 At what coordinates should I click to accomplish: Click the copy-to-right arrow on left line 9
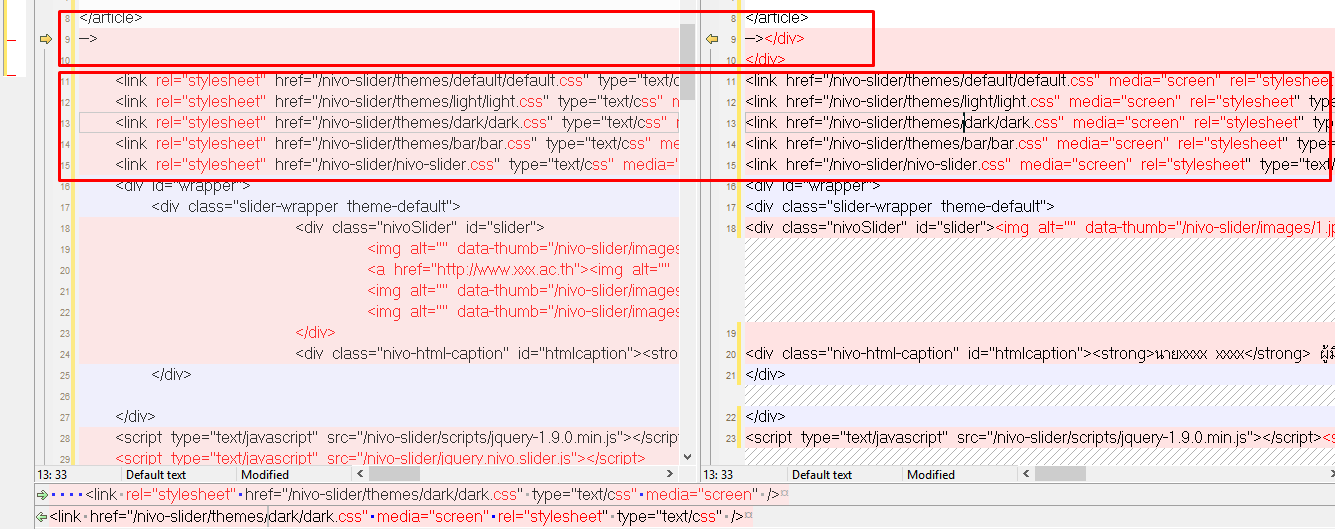tap(45, 39)
